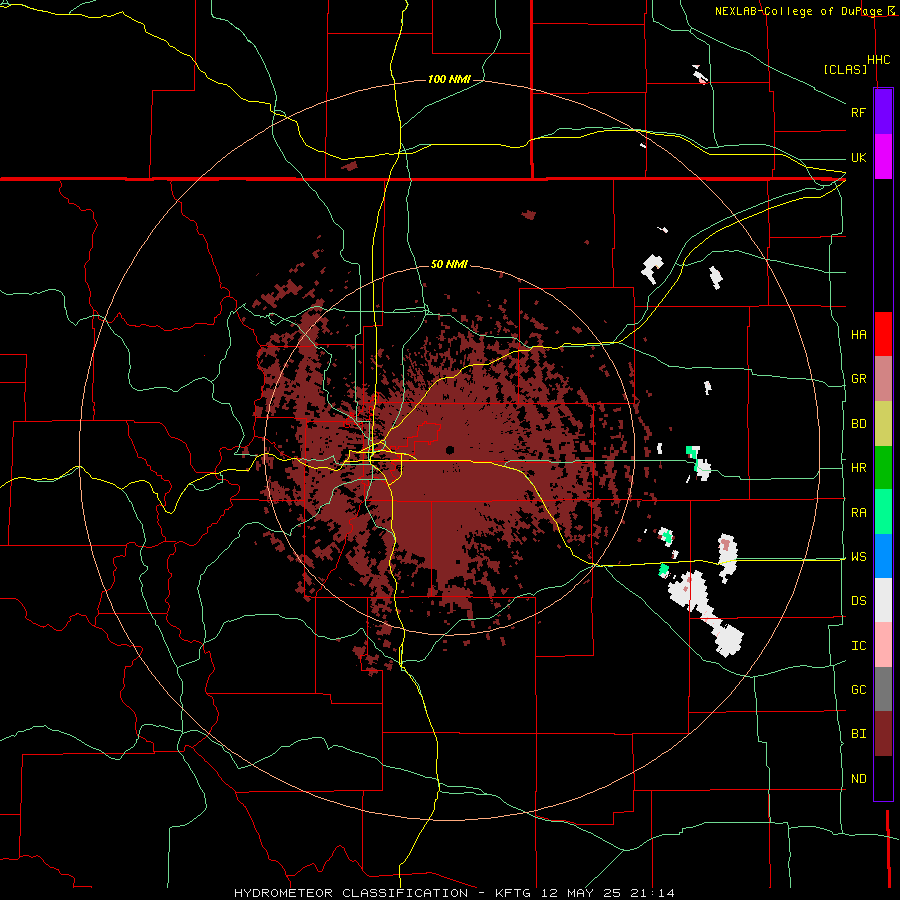Click the 100 NMI range ring label

[x=449, y=79]
